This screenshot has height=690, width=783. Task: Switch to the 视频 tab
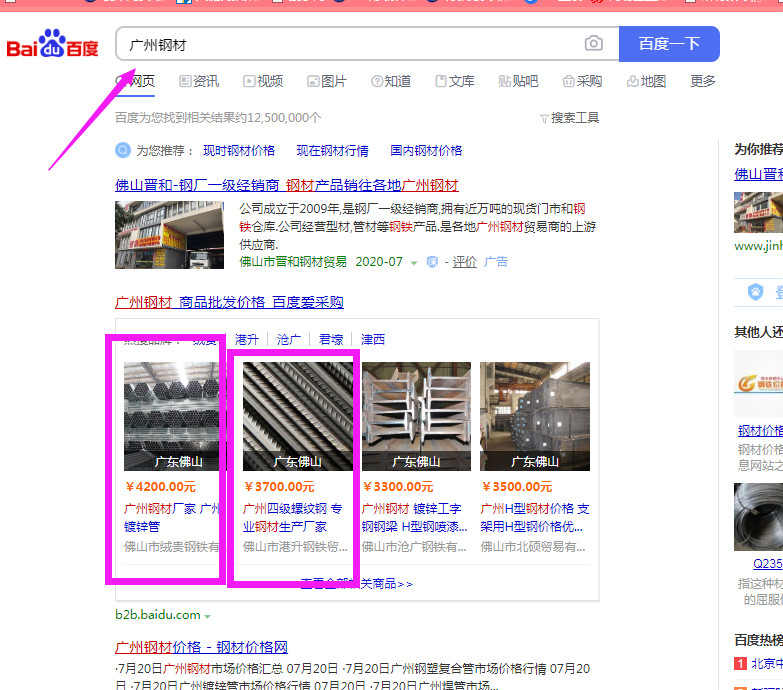pos(263,81)
